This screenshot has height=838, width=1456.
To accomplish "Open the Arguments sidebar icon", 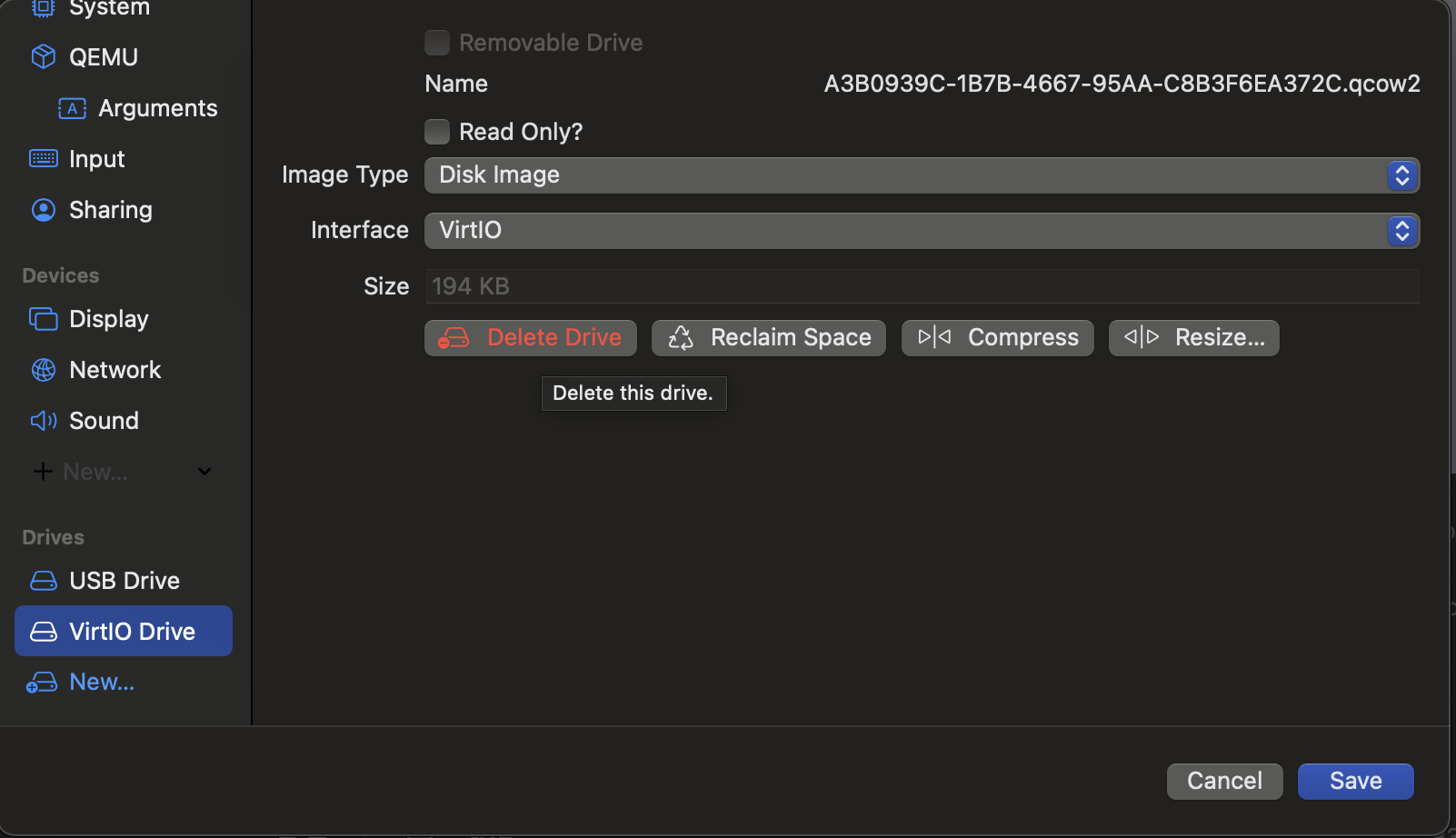I will tap(72, 108).
